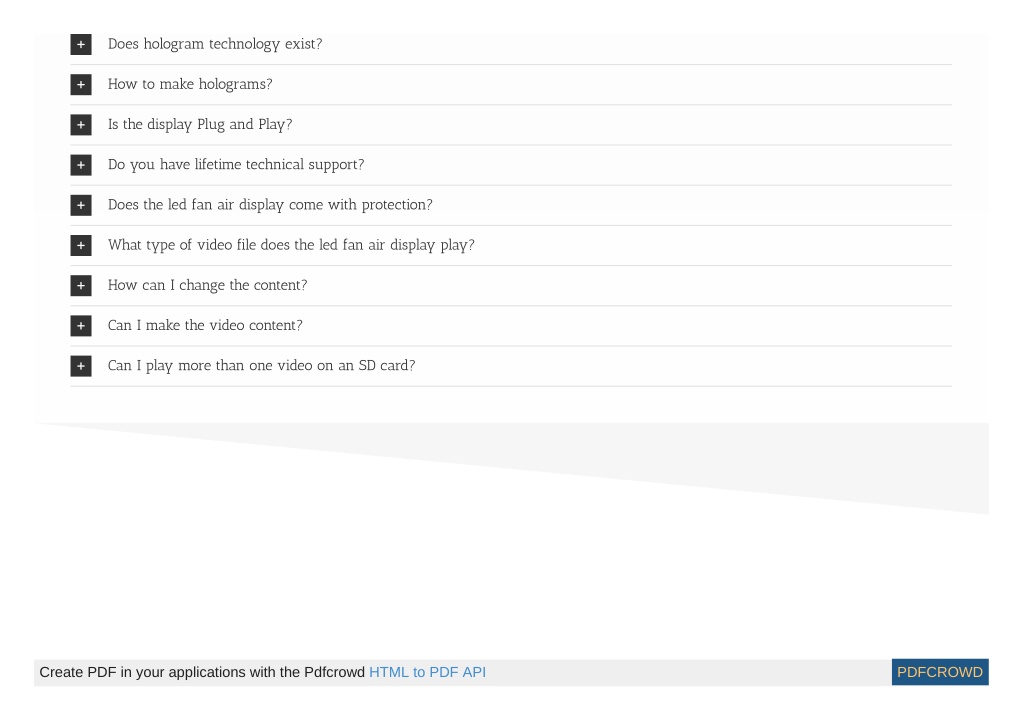Toggle plus icon for lifetime technical support question
This screenshot has width=1023, height=724.
(81, 165)
